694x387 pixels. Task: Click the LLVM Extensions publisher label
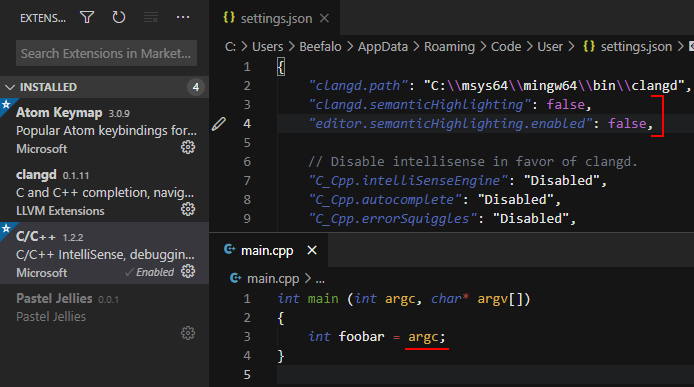click(60, 211)
